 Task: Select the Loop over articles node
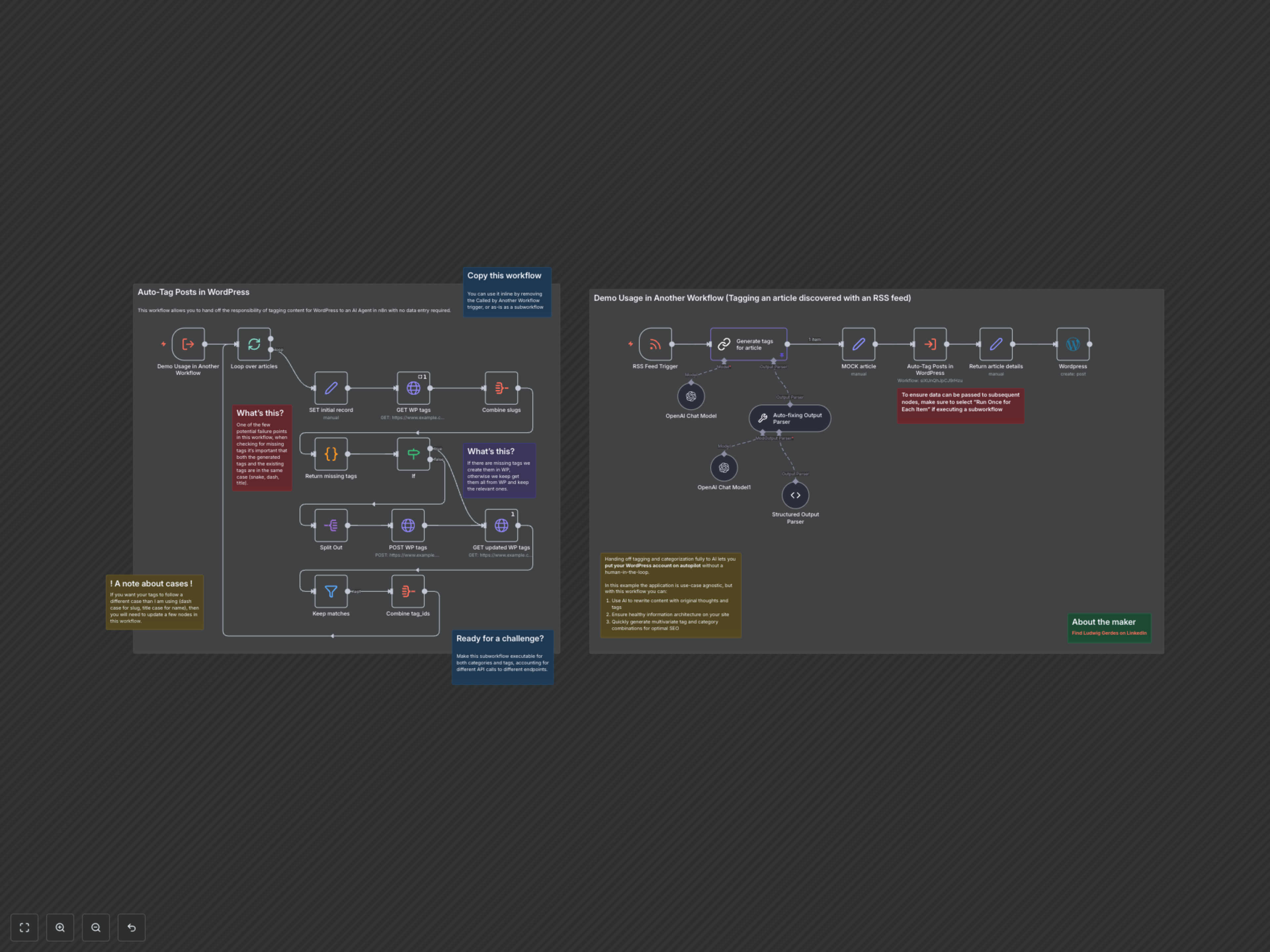tap(254, 344)
